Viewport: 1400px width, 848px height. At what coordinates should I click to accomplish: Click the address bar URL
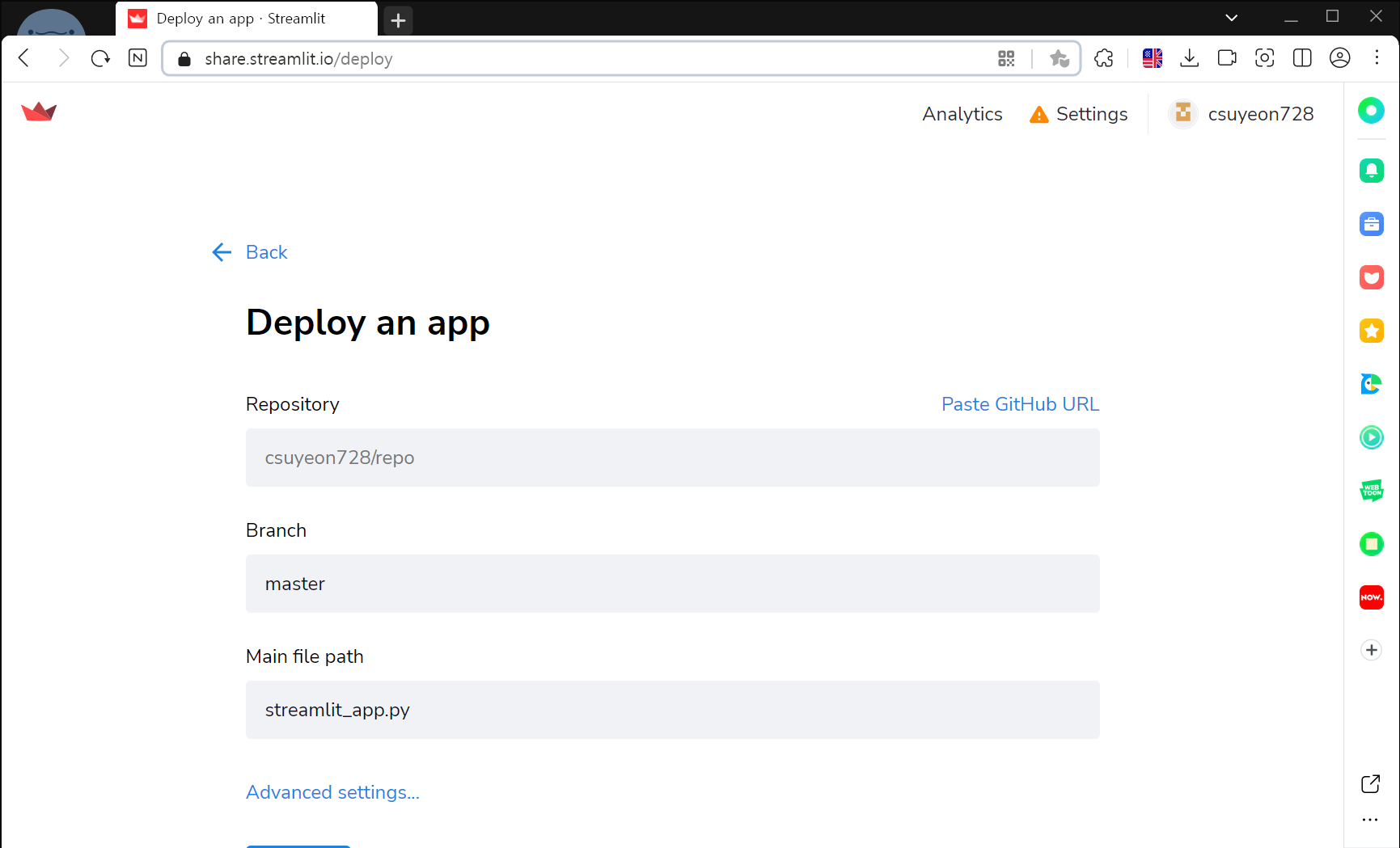[298, 59]
